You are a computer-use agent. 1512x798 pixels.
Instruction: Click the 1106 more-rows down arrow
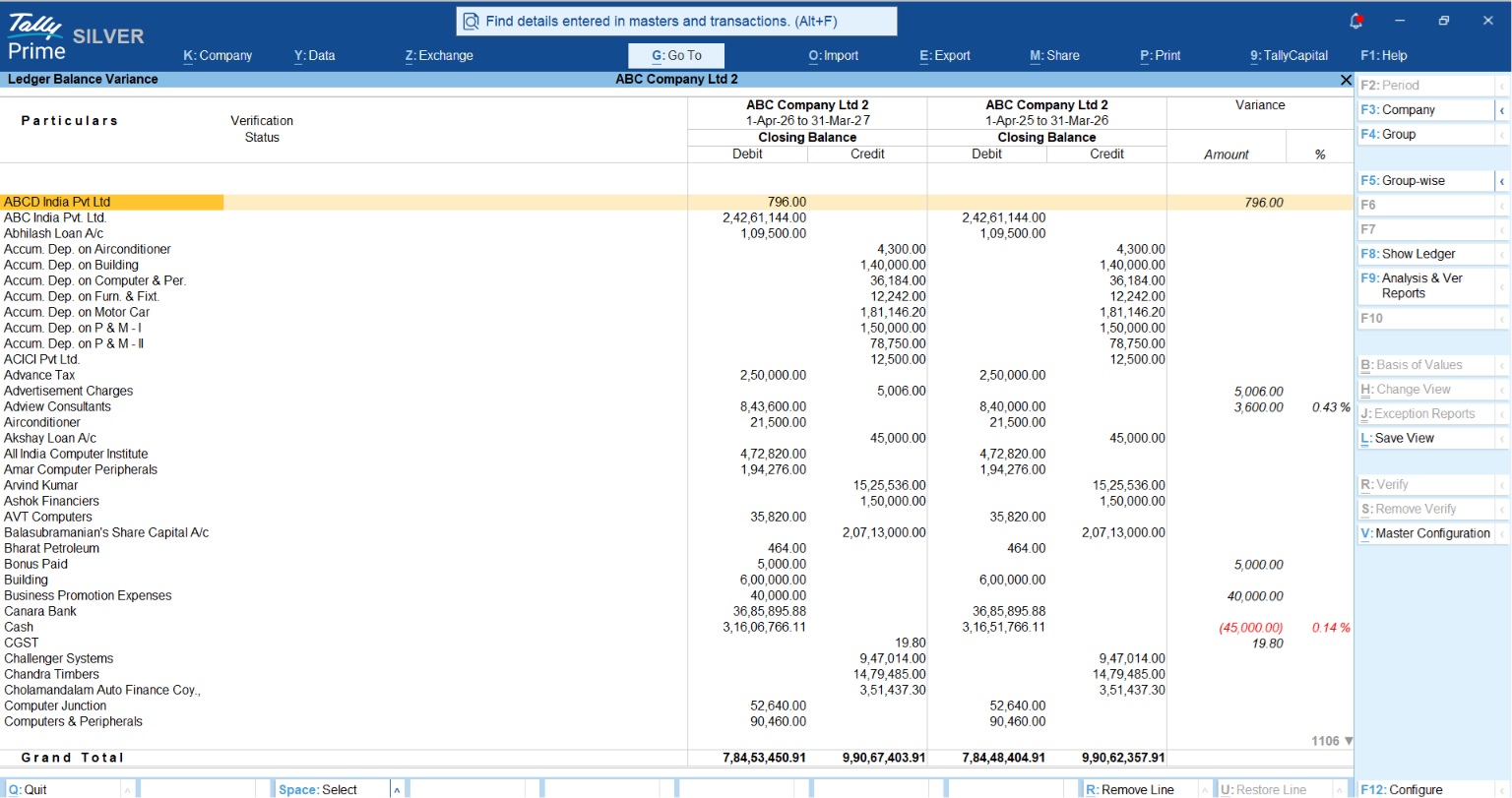1349,741
